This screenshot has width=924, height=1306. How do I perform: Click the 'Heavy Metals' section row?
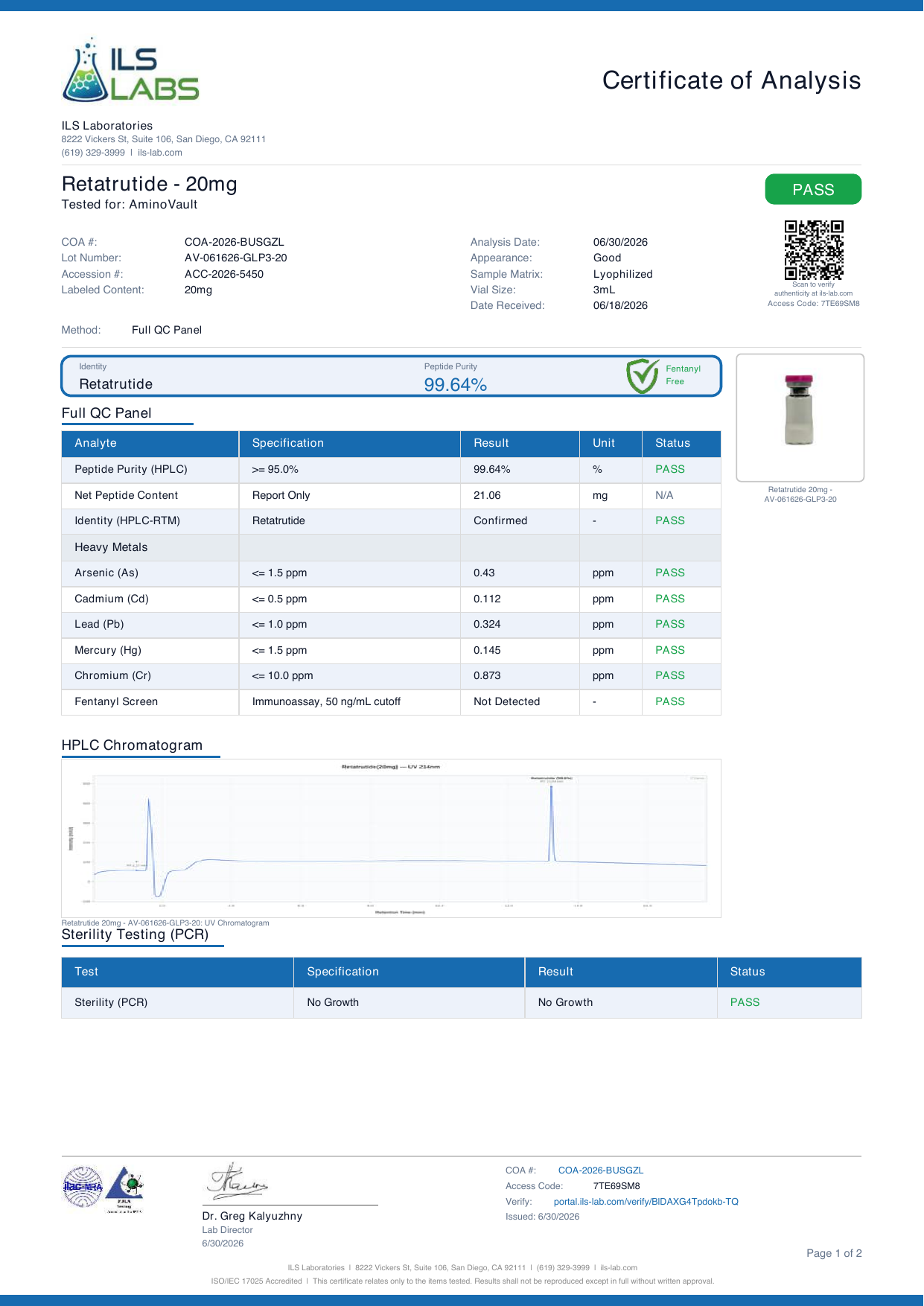[x=391, y=547]
